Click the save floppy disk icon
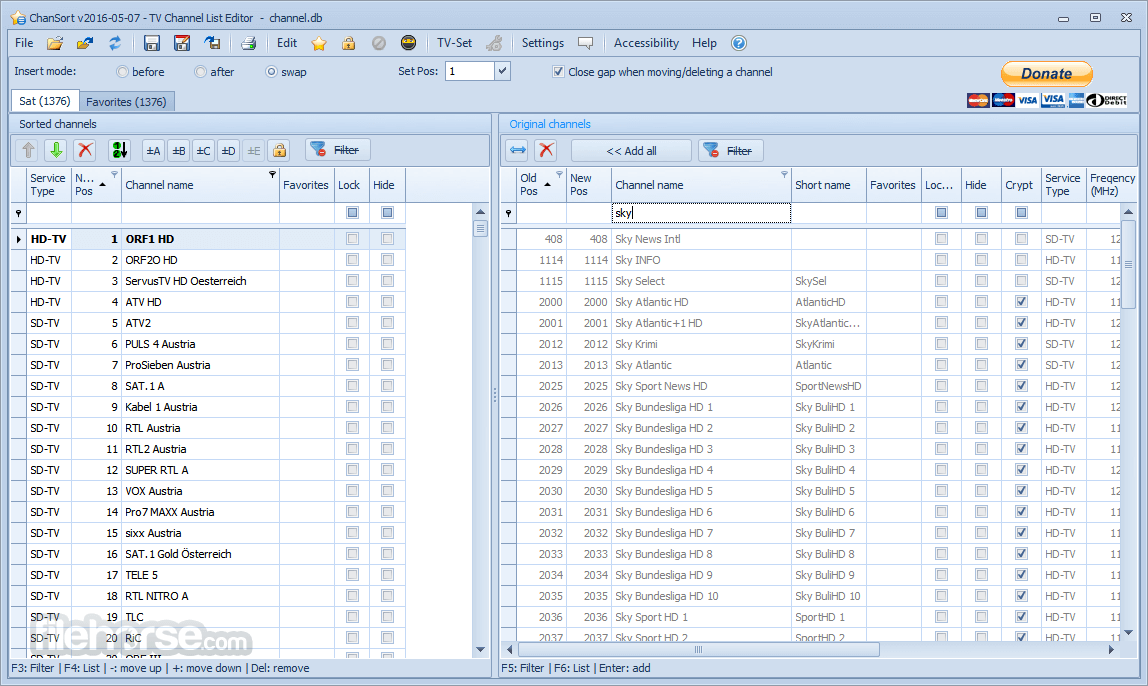This screenshot has width=1148, height=686. pos(152,43)
